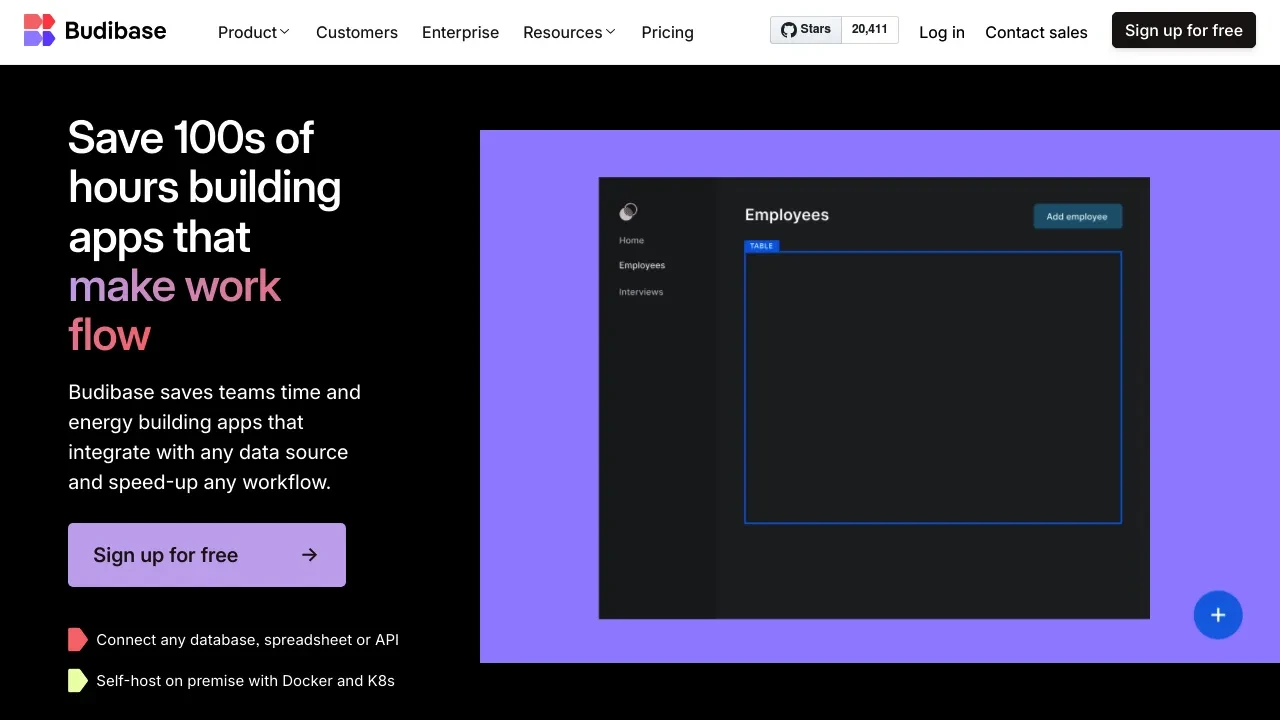Image resolution: width=1280 pixels, height=720 pixels.
Task: Click the Employees heading in the demo
Action: [787, 215]
